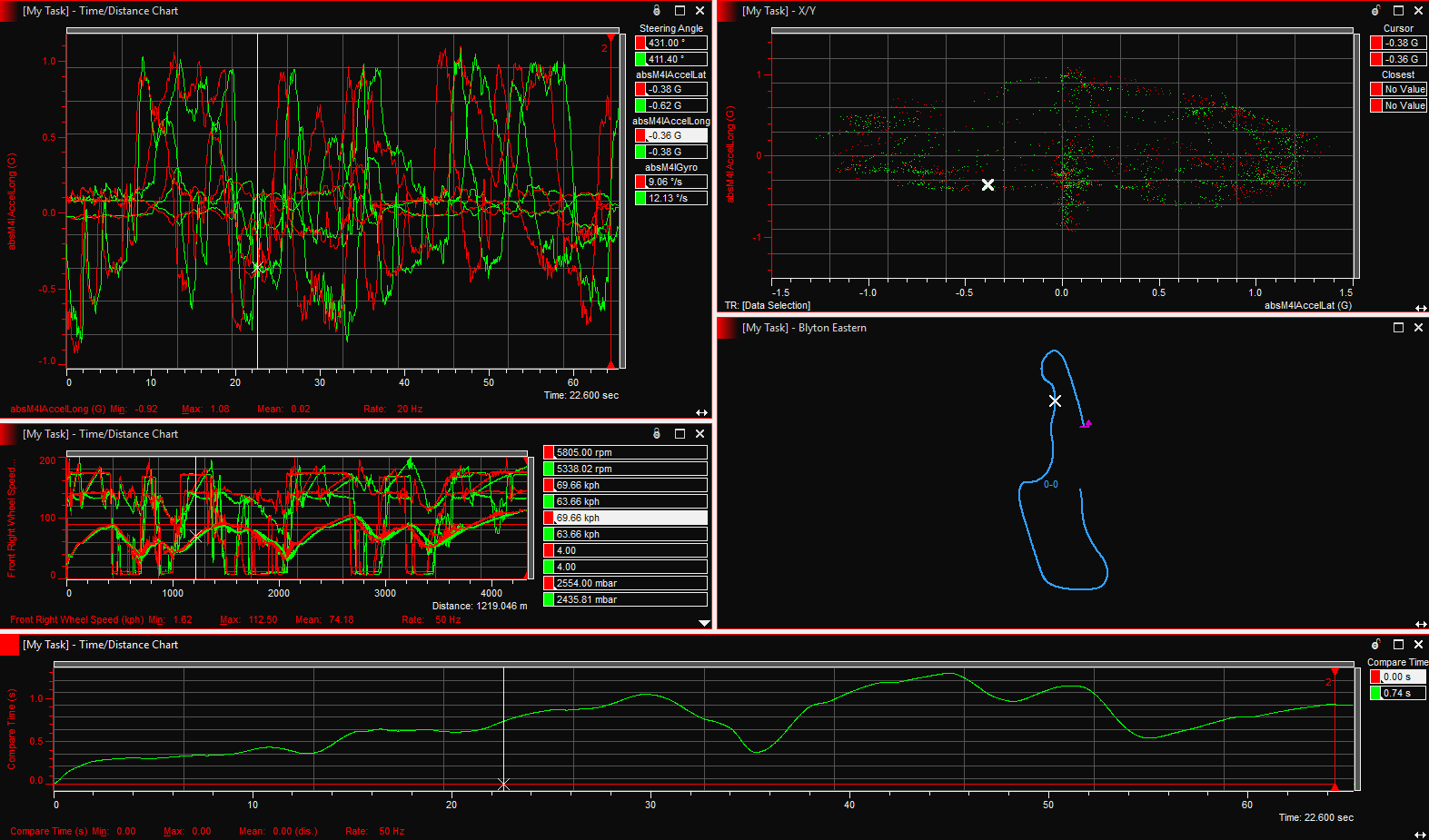Maximize the top Time/Distance Chart panel
This screenshot has width=1429, height=840.
pyautogui.click(x=680, y=11)
